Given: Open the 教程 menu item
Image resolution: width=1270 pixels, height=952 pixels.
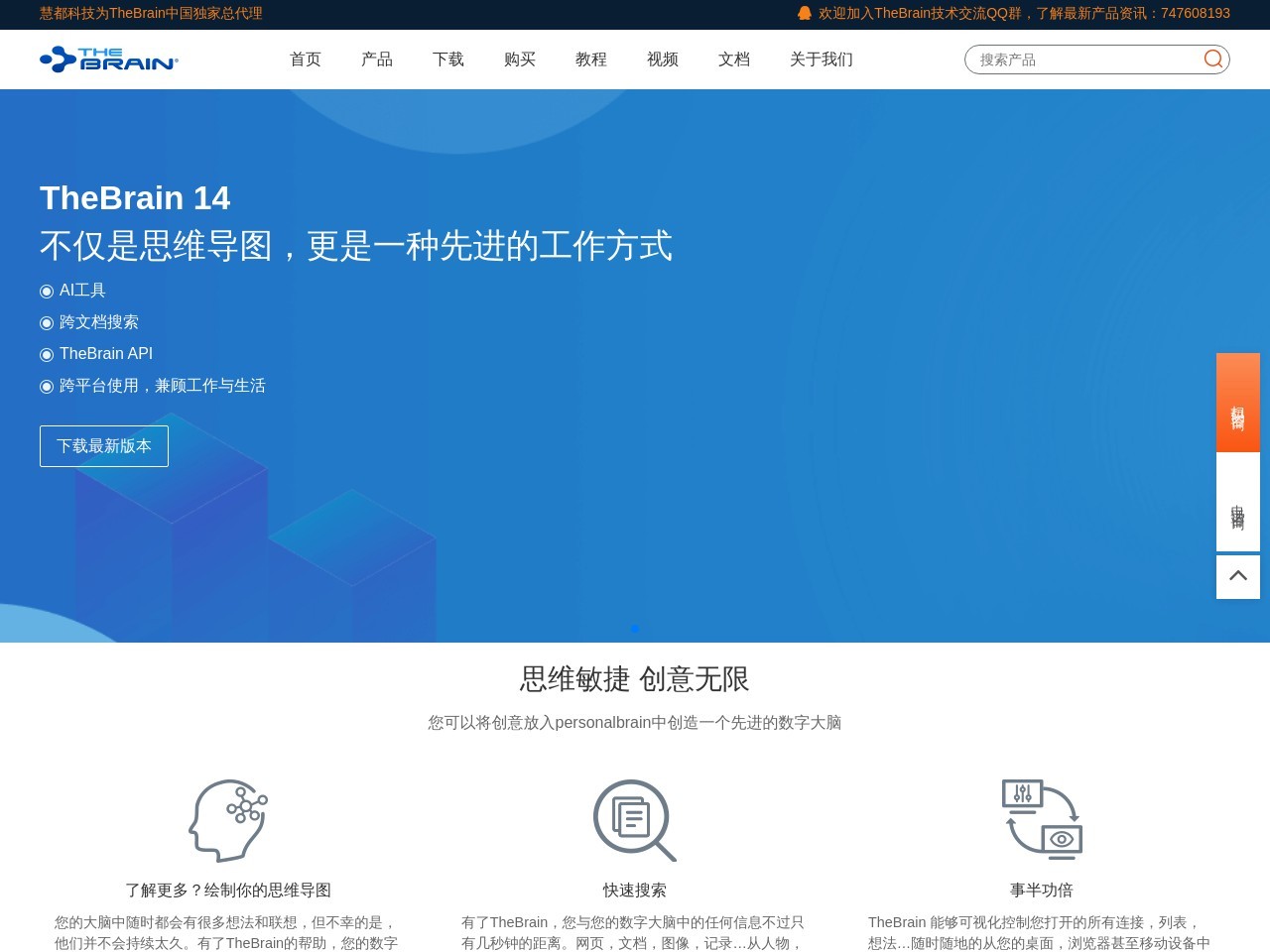Looking at the screenshot, I should [591, 59].
